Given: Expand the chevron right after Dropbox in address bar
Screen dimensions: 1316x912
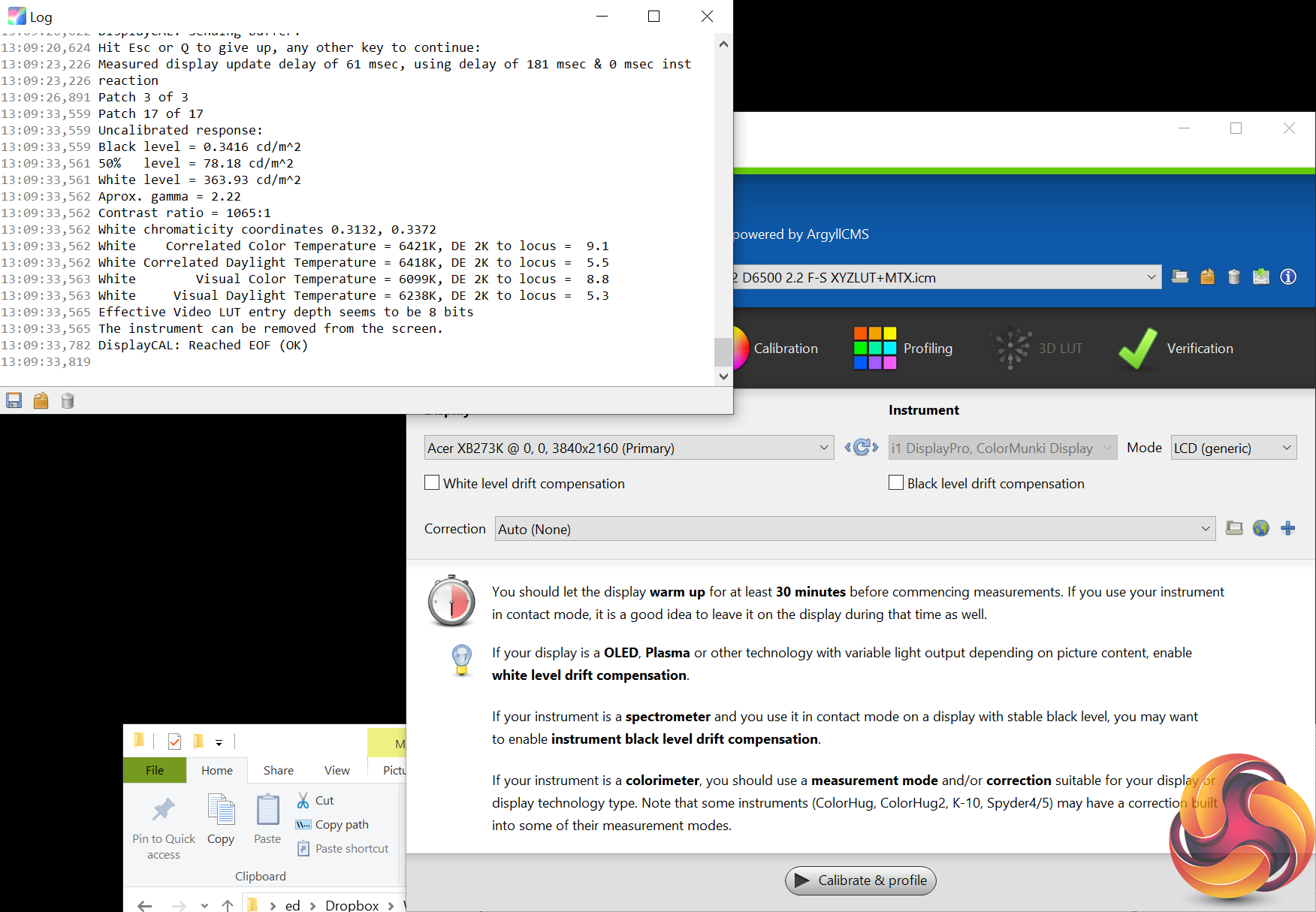Looking at the screenshot, I should pos(391,906).
